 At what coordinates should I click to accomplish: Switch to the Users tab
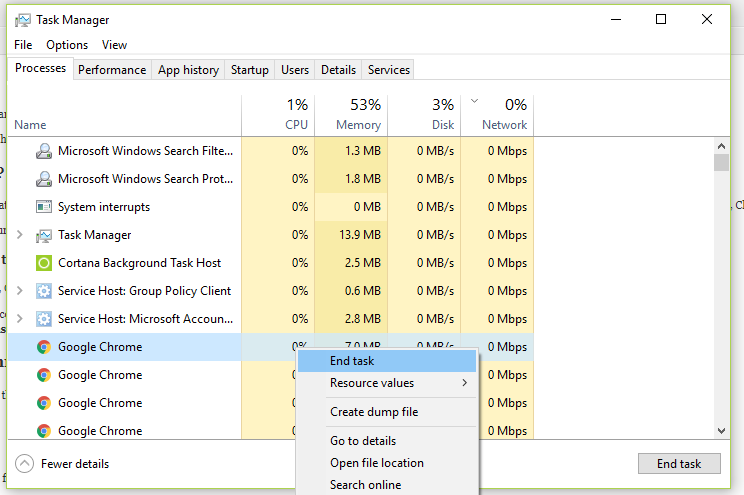coord(295,70)
